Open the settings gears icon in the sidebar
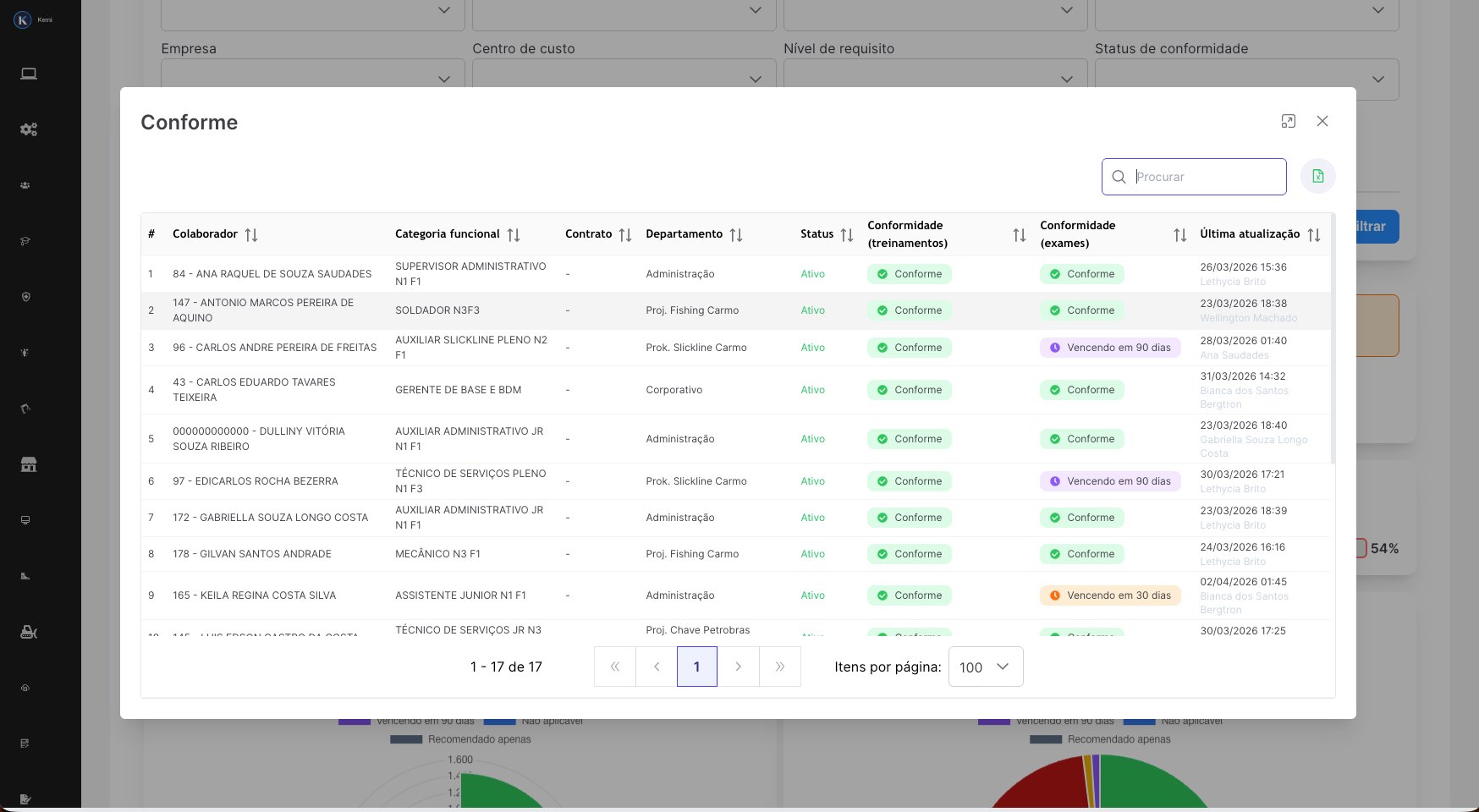The image size is (1479, 812). [29, 129]
